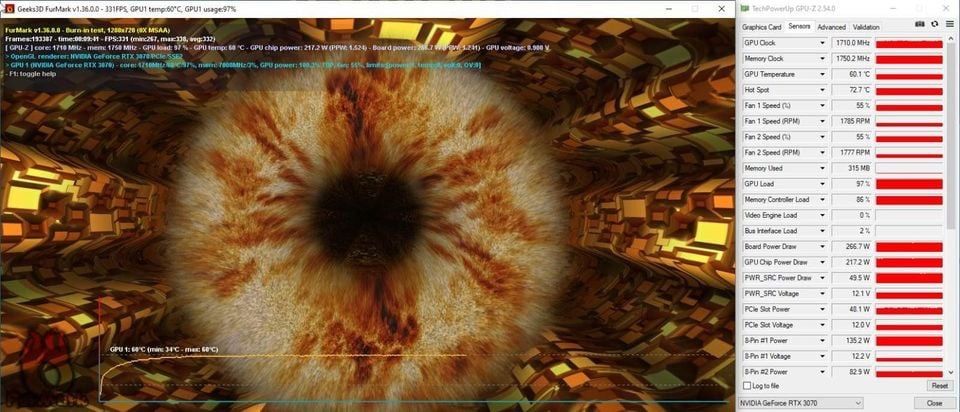
Task: Click the sensor list scroll-down arrow
Action: pyautogui.click(x=950, y=372)
